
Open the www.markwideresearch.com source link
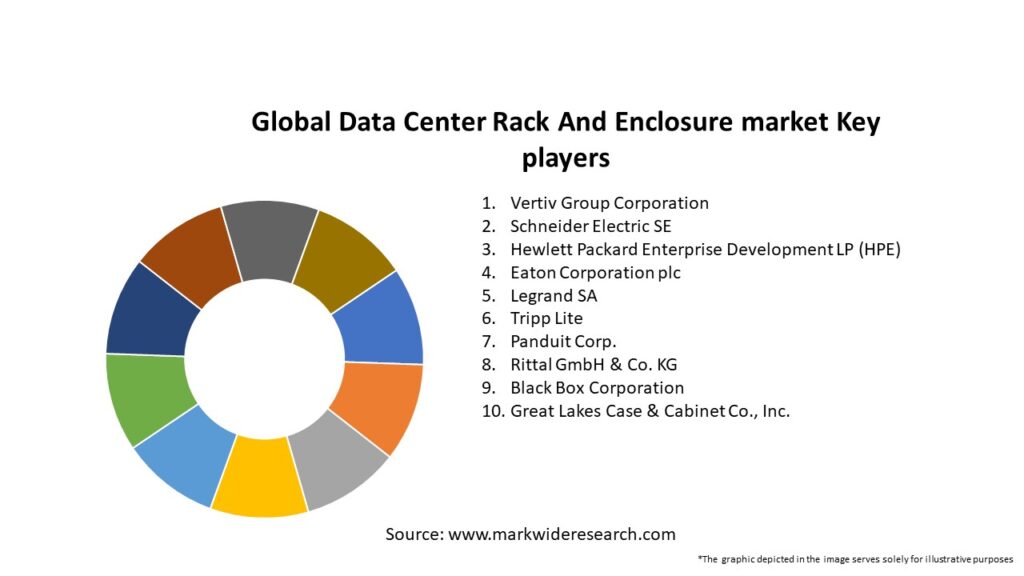pyautogui.click(x=561, y=534)
